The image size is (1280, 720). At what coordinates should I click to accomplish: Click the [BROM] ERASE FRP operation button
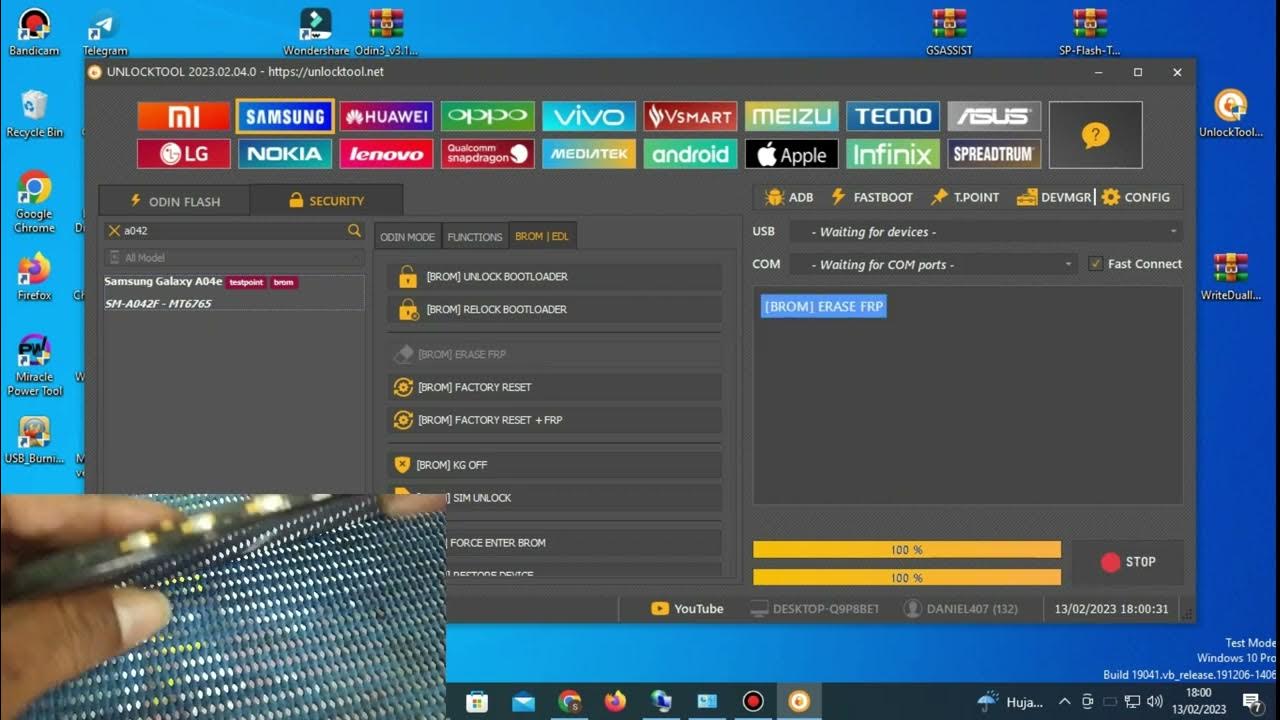(x=555, y=354)
